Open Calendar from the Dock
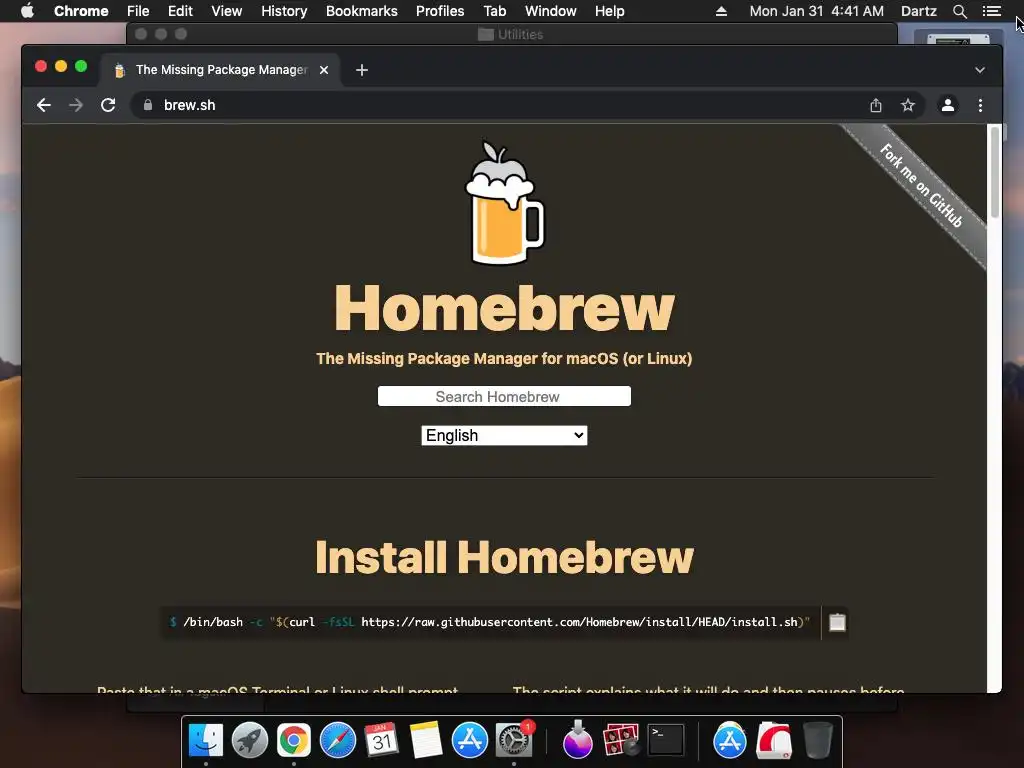The width and height of the screenshot is (1024, 768). tap(381, 740)
